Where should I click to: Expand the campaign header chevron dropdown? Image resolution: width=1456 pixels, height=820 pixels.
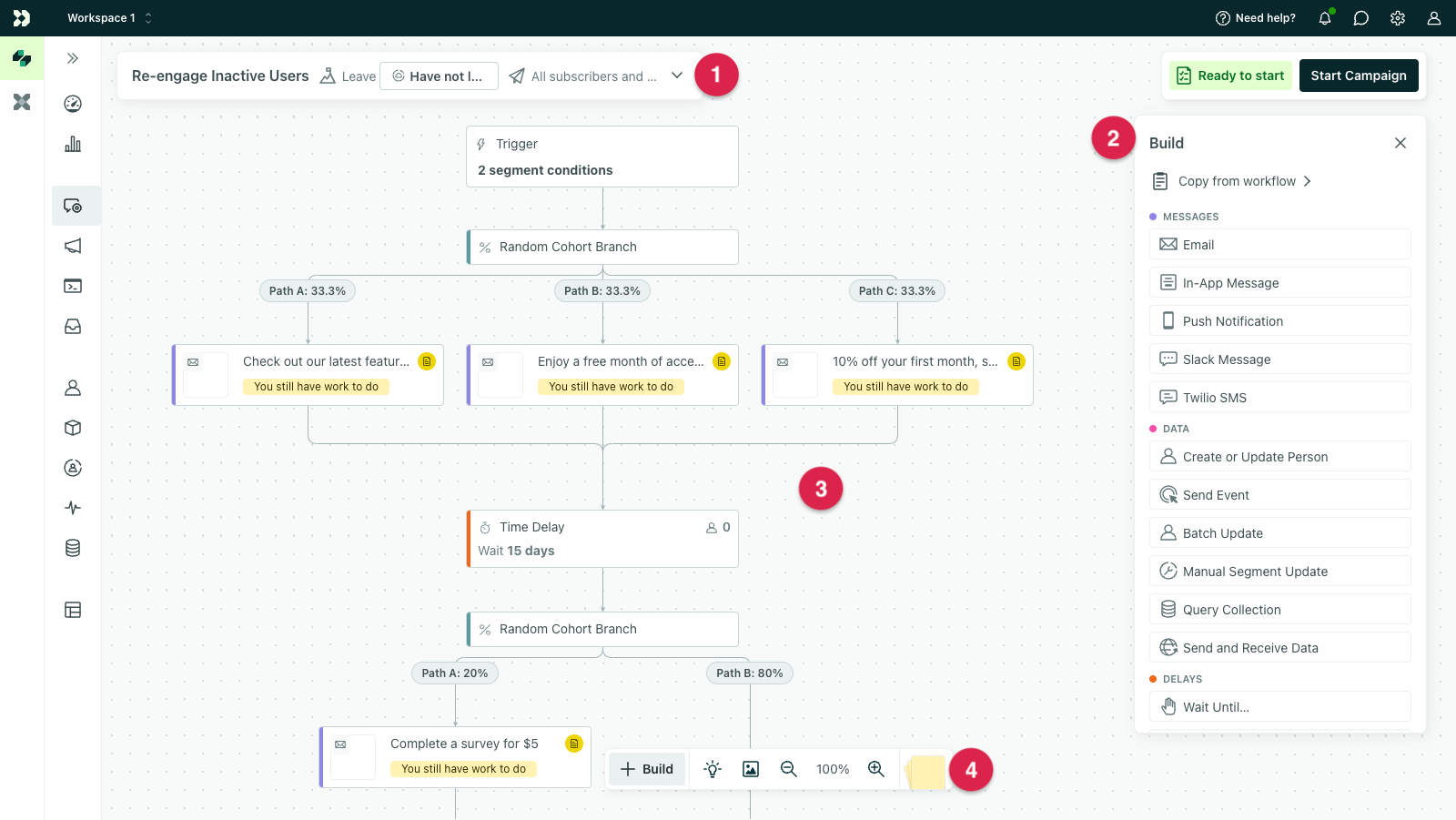(x=677, y=76)
